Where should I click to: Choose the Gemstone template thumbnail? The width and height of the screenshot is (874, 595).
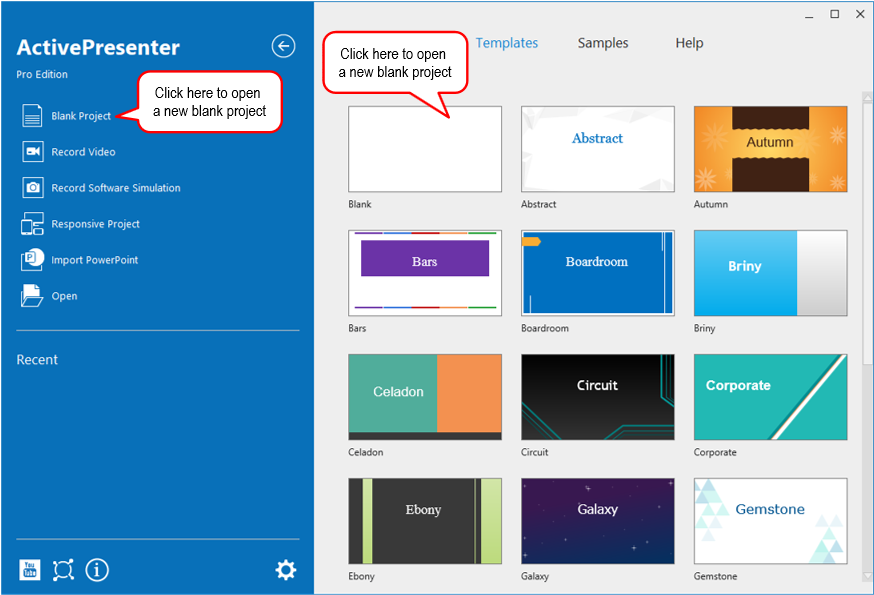pyautogui.click(x=770, y=520)
